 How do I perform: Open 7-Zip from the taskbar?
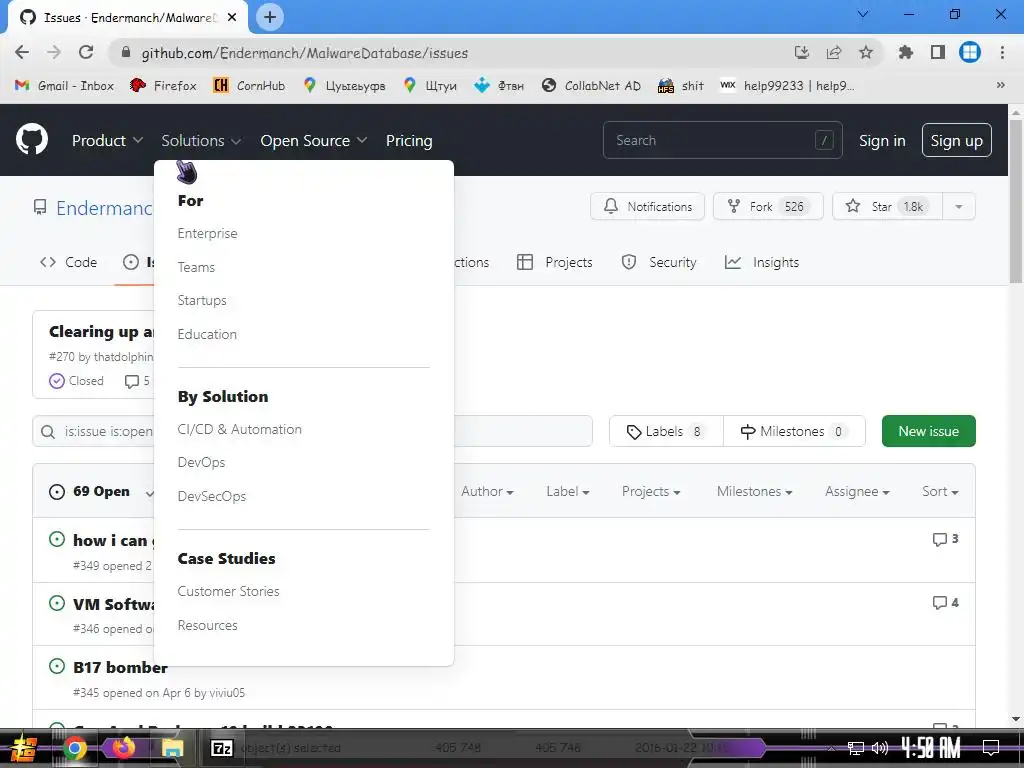click(x=222, y=748)
